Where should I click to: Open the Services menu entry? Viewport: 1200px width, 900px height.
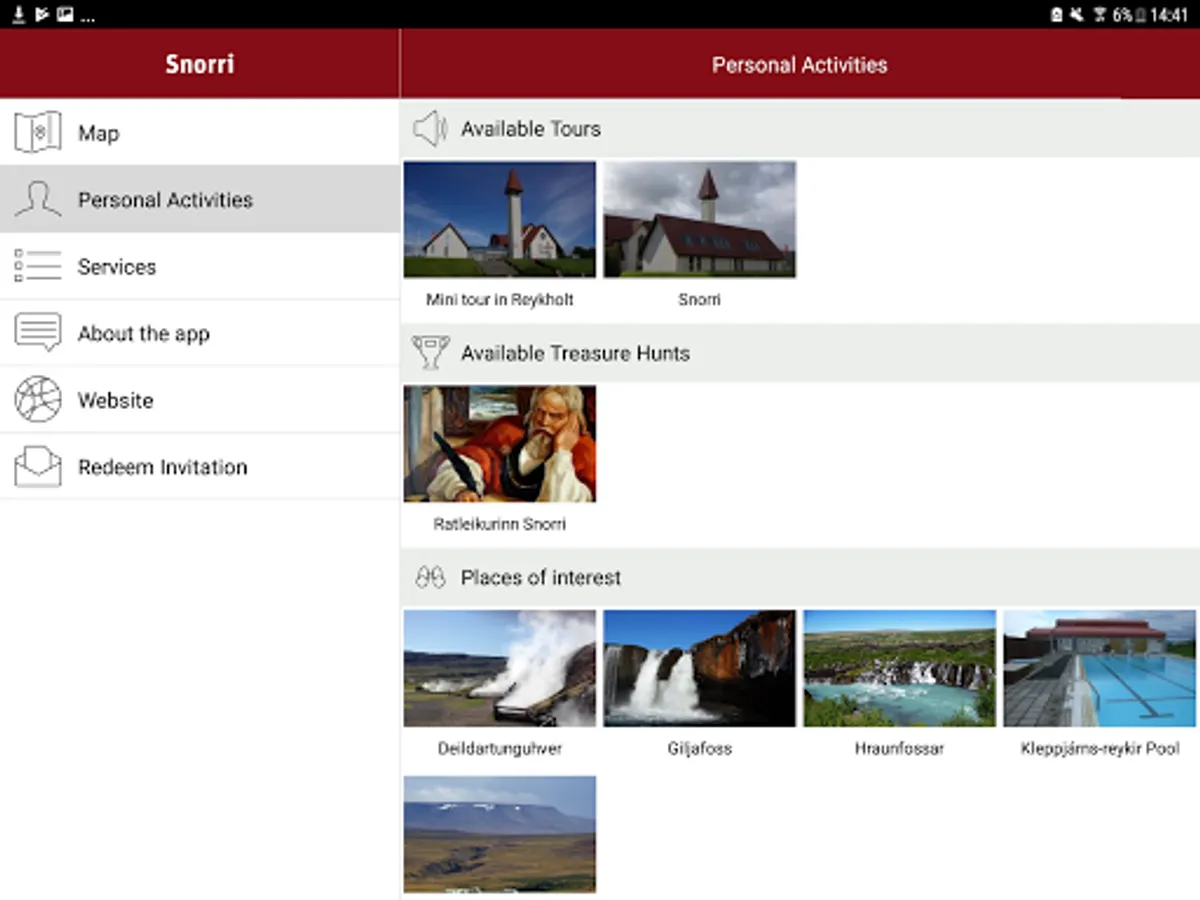[x=200, y=266]
